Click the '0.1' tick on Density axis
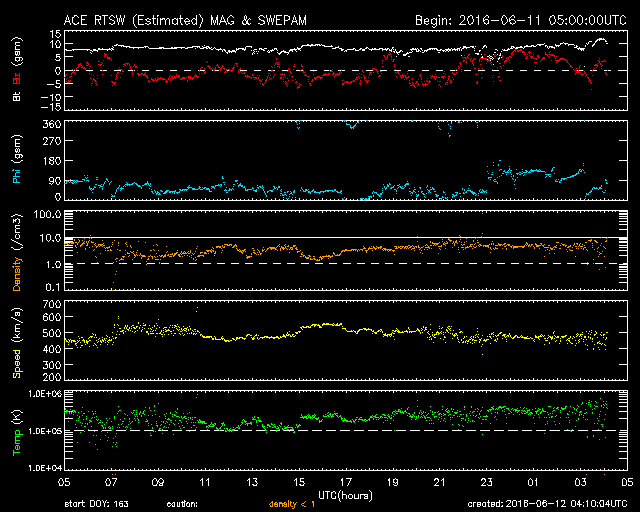The image size is (640, 512). pos(53,287)
